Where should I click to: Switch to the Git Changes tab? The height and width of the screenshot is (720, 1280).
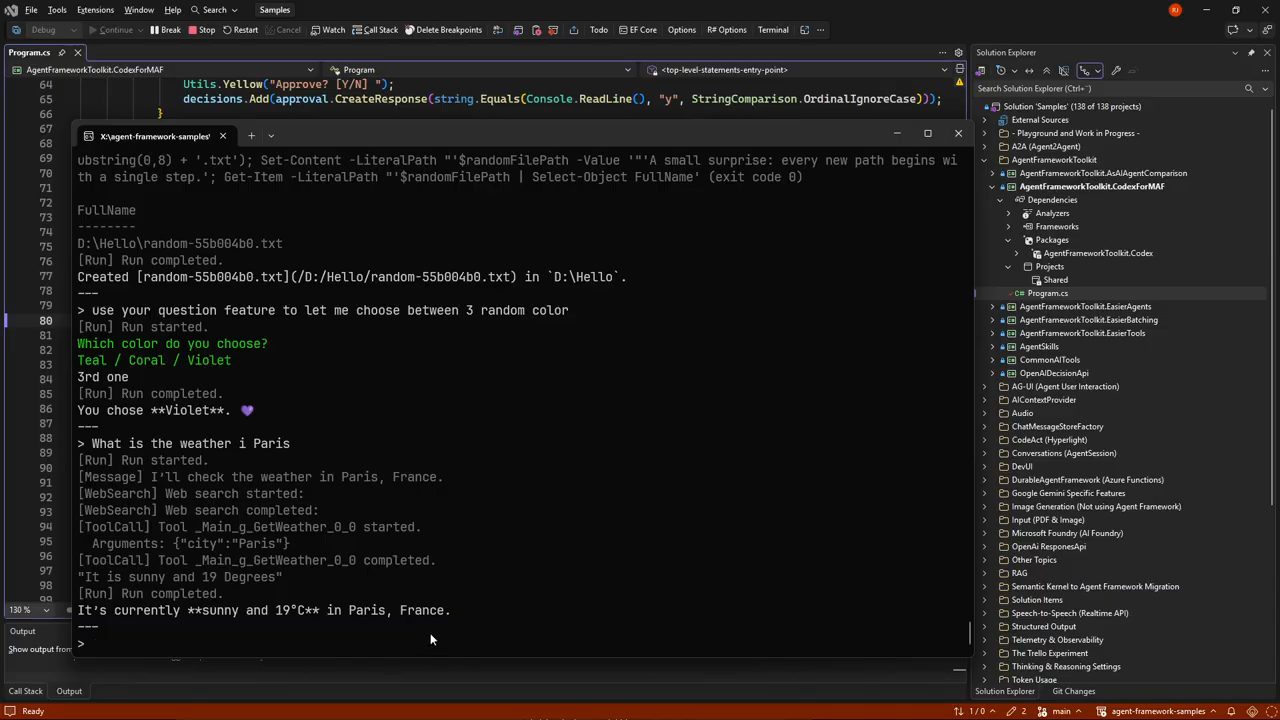pyautogui.click(x=1073, y=691)
